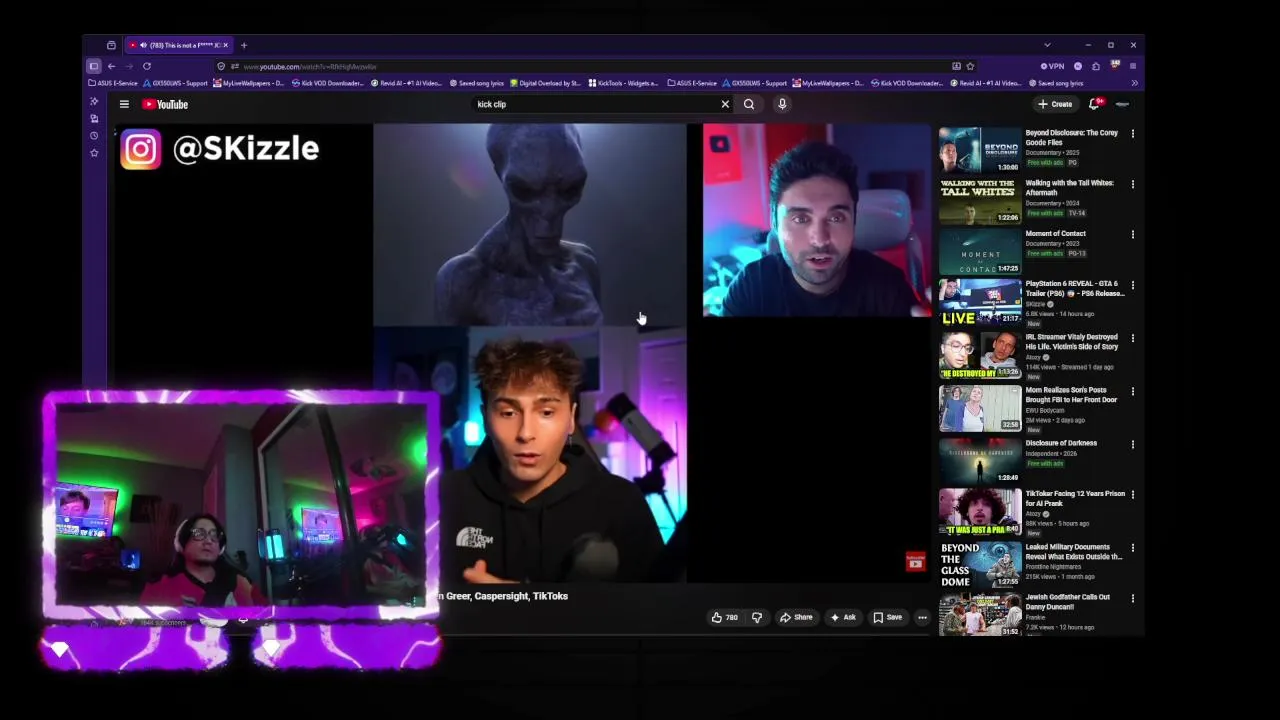Click the subscribe watermark in the player
This screenshot has width=1280, height=720.
(915, 563)
